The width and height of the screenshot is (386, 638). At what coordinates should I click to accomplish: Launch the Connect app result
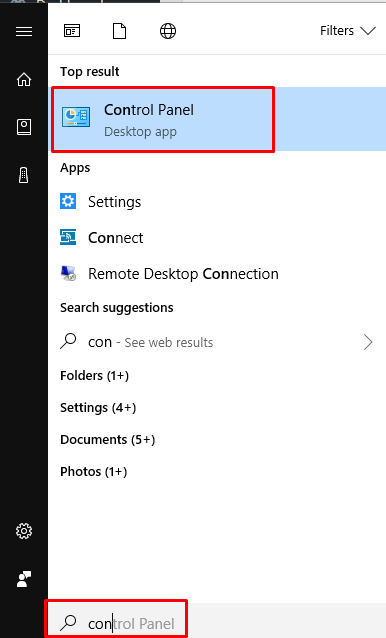click(217, 238)
